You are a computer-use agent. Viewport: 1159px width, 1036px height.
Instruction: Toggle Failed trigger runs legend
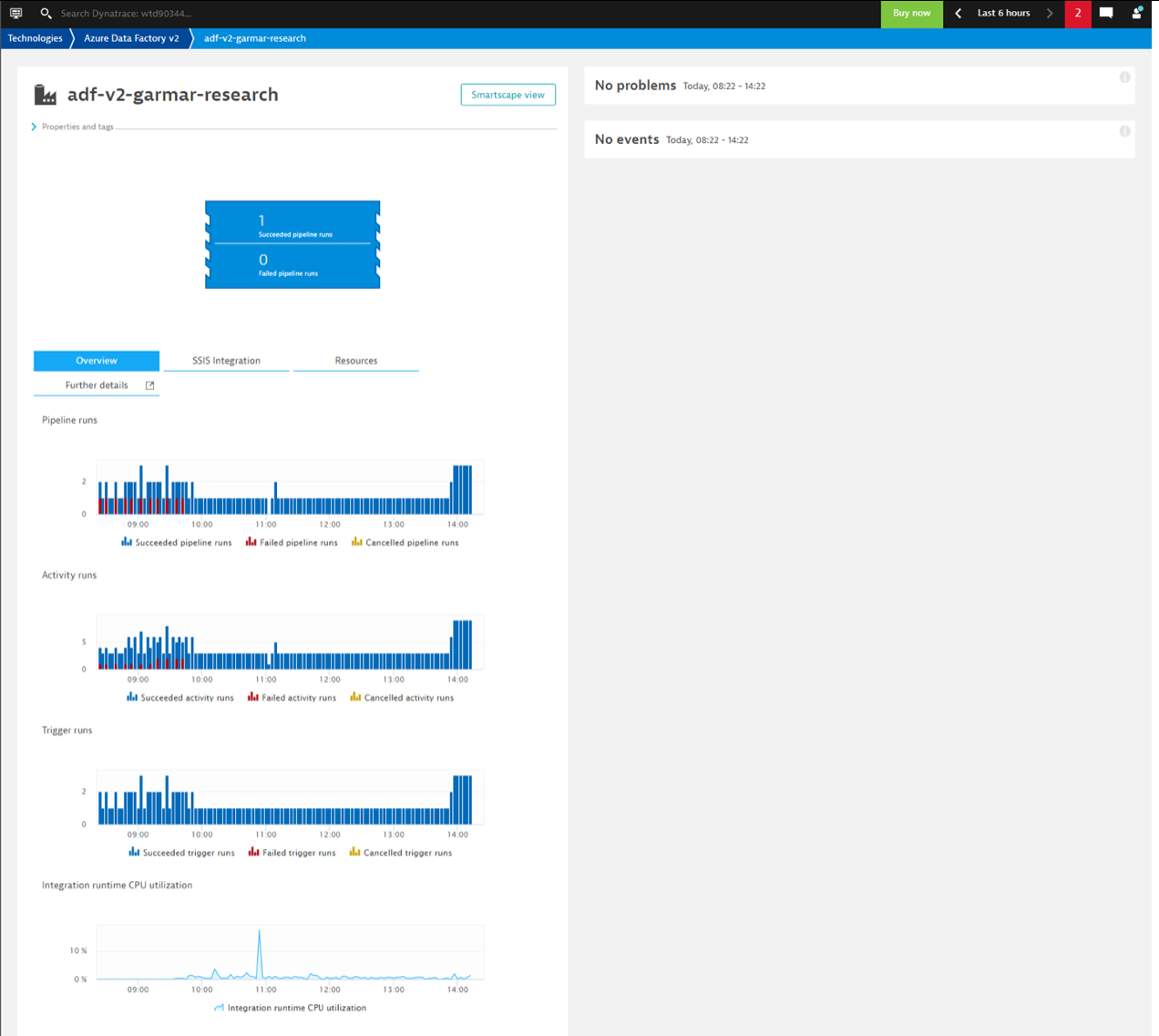pyautogui.click(x=292, y=852)
